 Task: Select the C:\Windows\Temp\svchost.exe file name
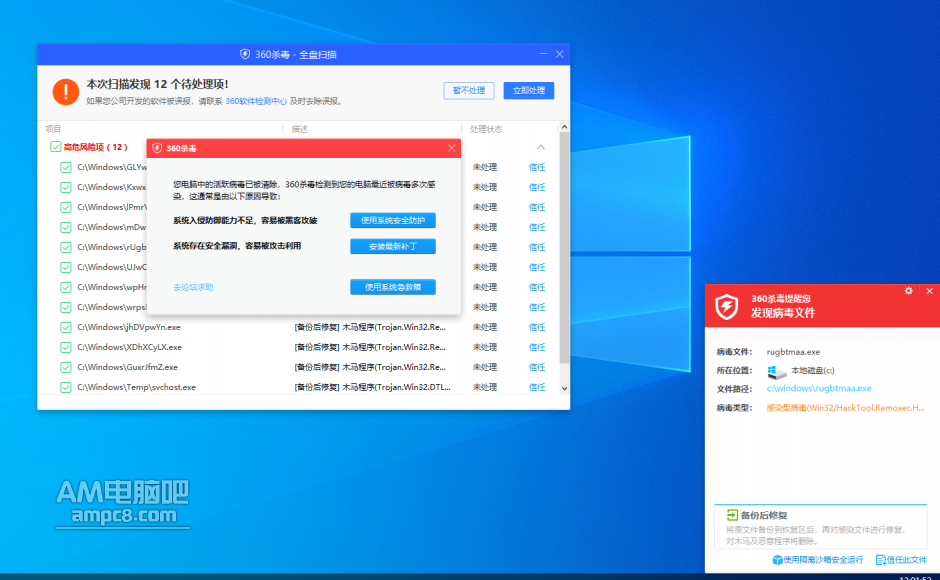(x=137, y=387)
